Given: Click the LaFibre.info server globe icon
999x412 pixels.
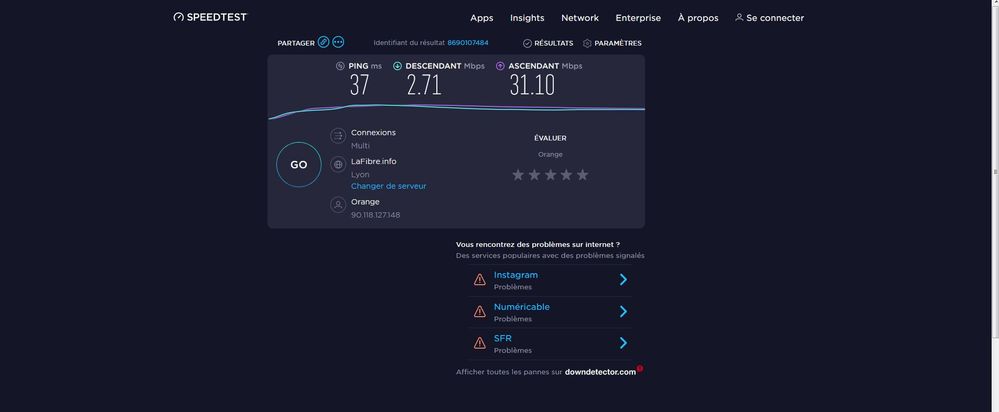Looking at the screenshot, I should [338, 164].
